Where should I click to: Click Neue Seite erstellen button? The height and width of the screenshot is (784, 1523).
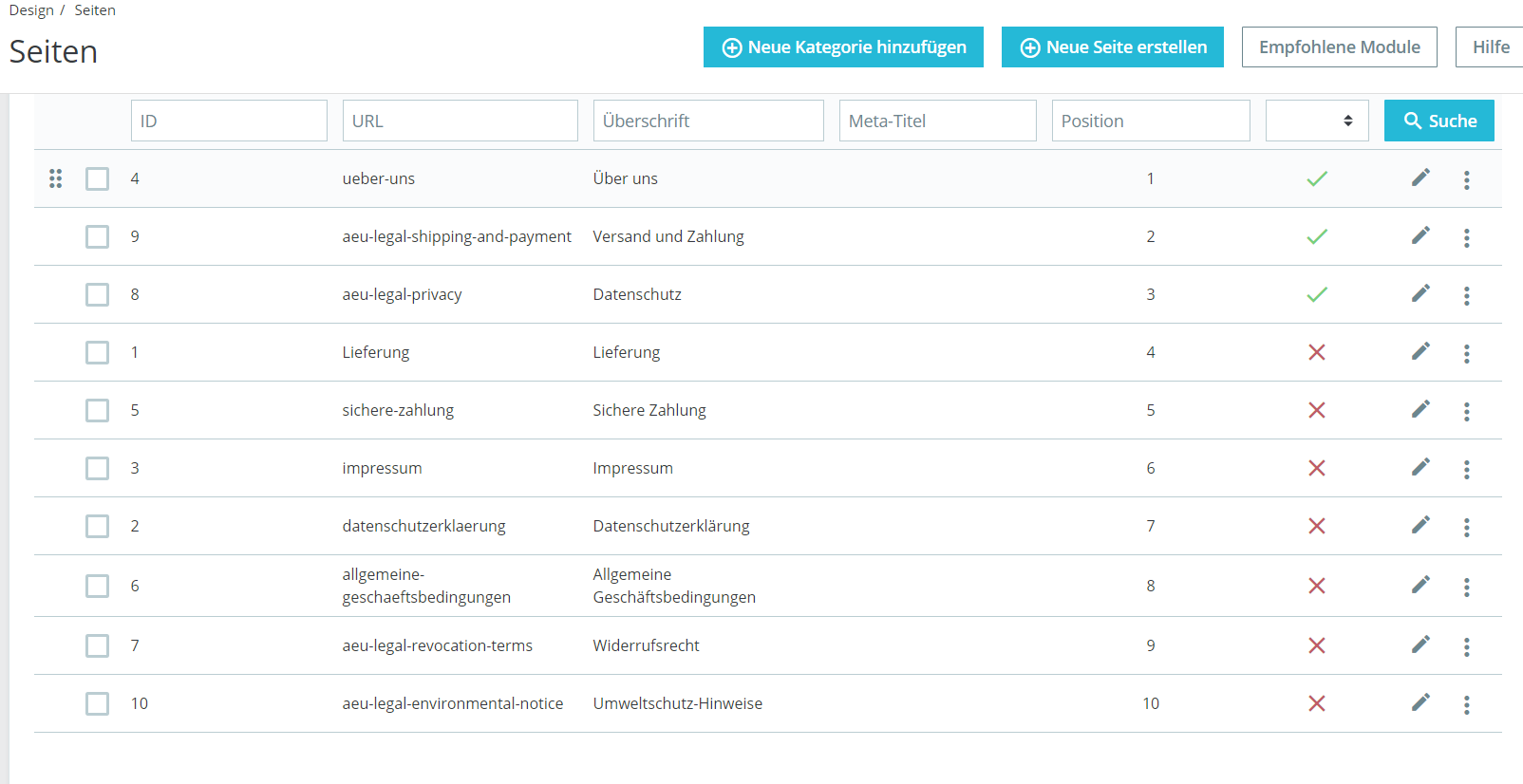click(1112, 47)
